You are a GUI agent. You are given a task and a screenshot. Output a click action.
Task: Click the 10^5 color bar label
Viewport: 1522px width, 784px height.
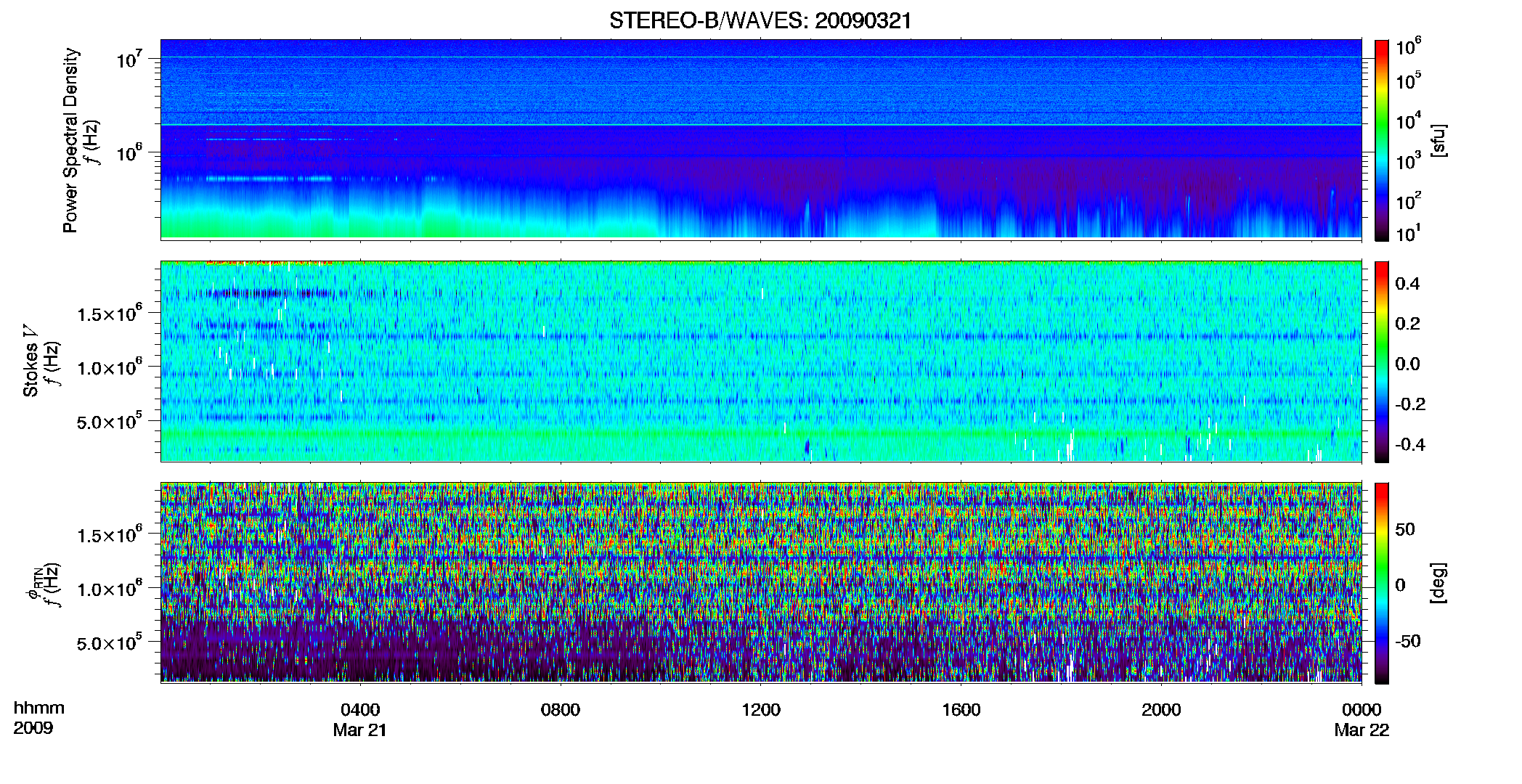click(x=1409, y=81)
